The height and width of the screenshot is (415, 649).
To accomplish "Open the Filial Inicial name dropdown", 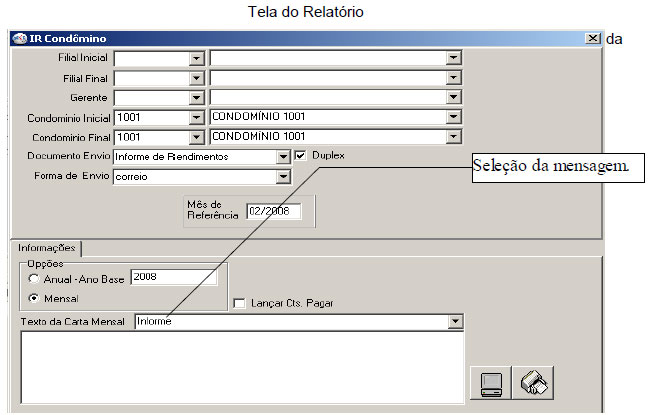I will coord(454,58).
